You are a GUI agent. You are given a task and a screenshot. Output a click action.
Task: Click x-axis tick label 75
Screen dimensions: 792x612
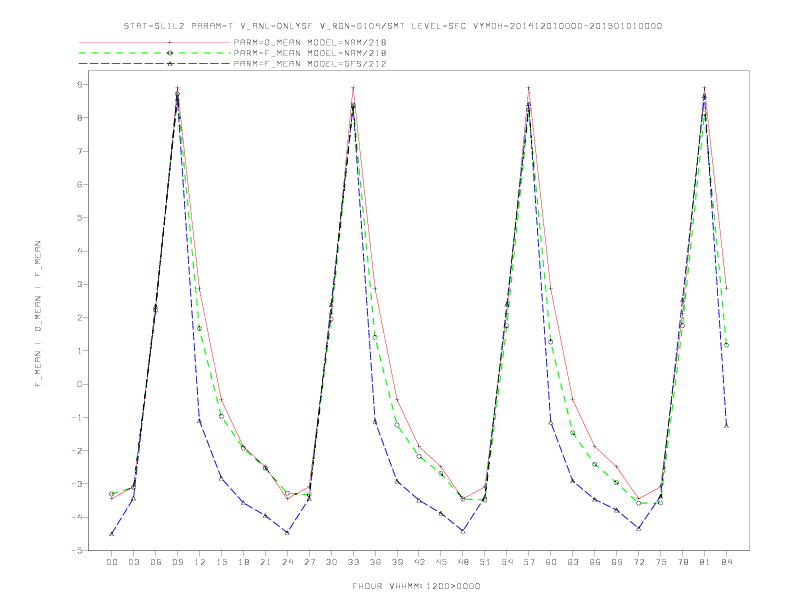point(661,562)
